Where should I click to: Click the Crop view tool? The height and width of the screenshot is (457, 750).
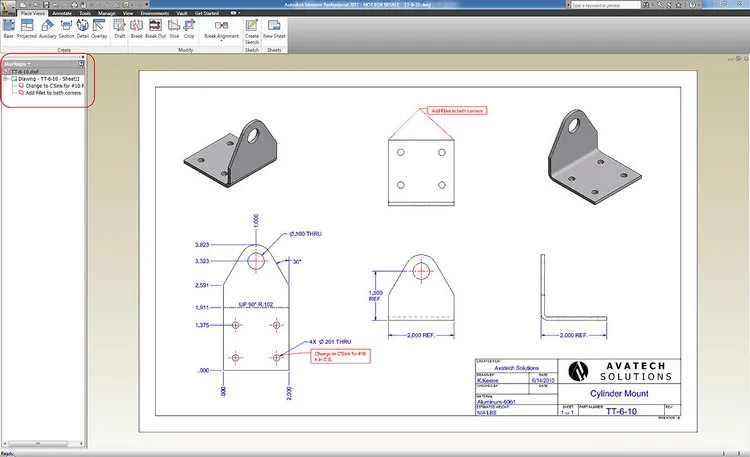pyautogui.click(x=187, y=28)
